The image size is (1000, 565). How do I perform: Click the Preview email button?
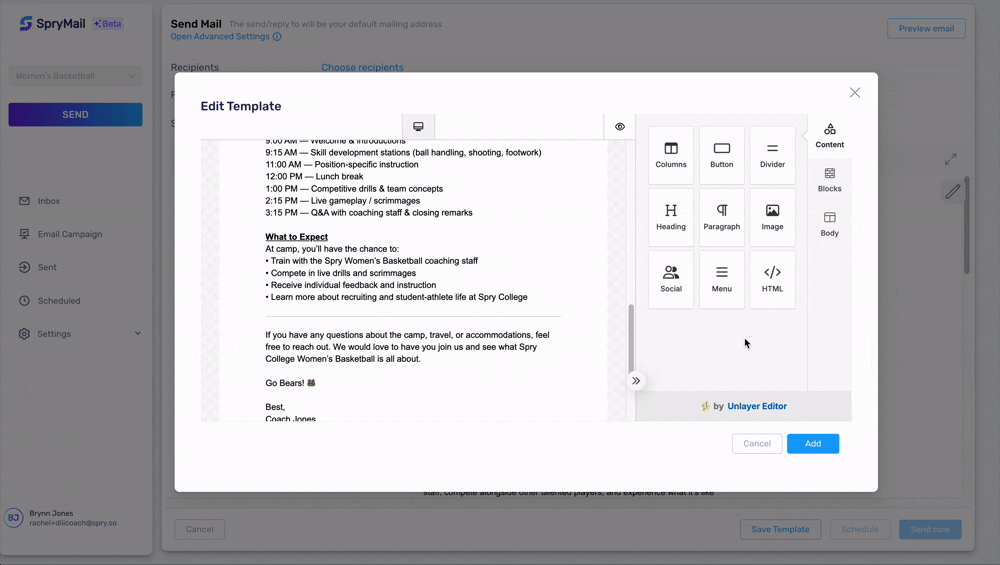click(926, 29)
